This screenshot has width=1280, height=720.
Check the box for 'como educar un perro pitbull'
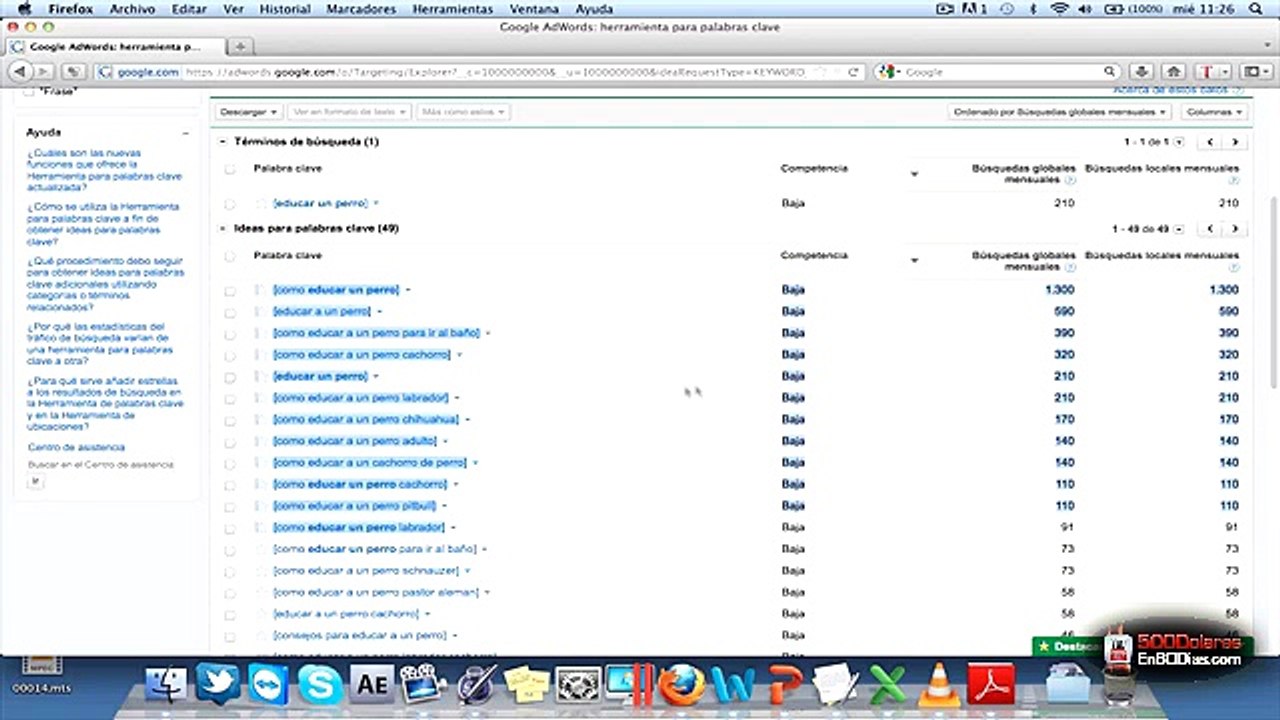pos(230,507)
